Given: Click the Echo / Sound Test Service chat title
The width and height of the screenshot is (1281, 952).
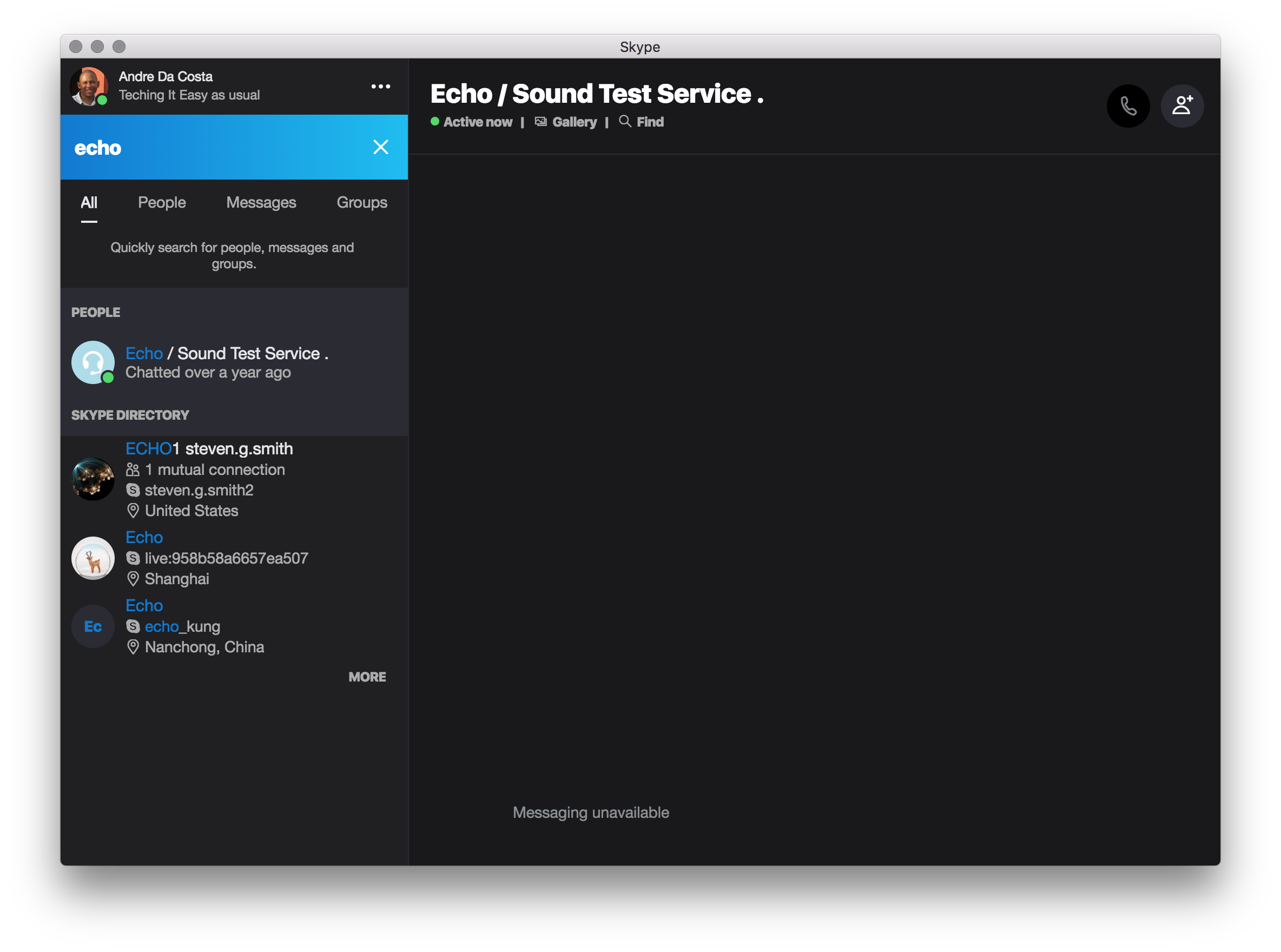Looking at the screenshot, I should point(597,94).
